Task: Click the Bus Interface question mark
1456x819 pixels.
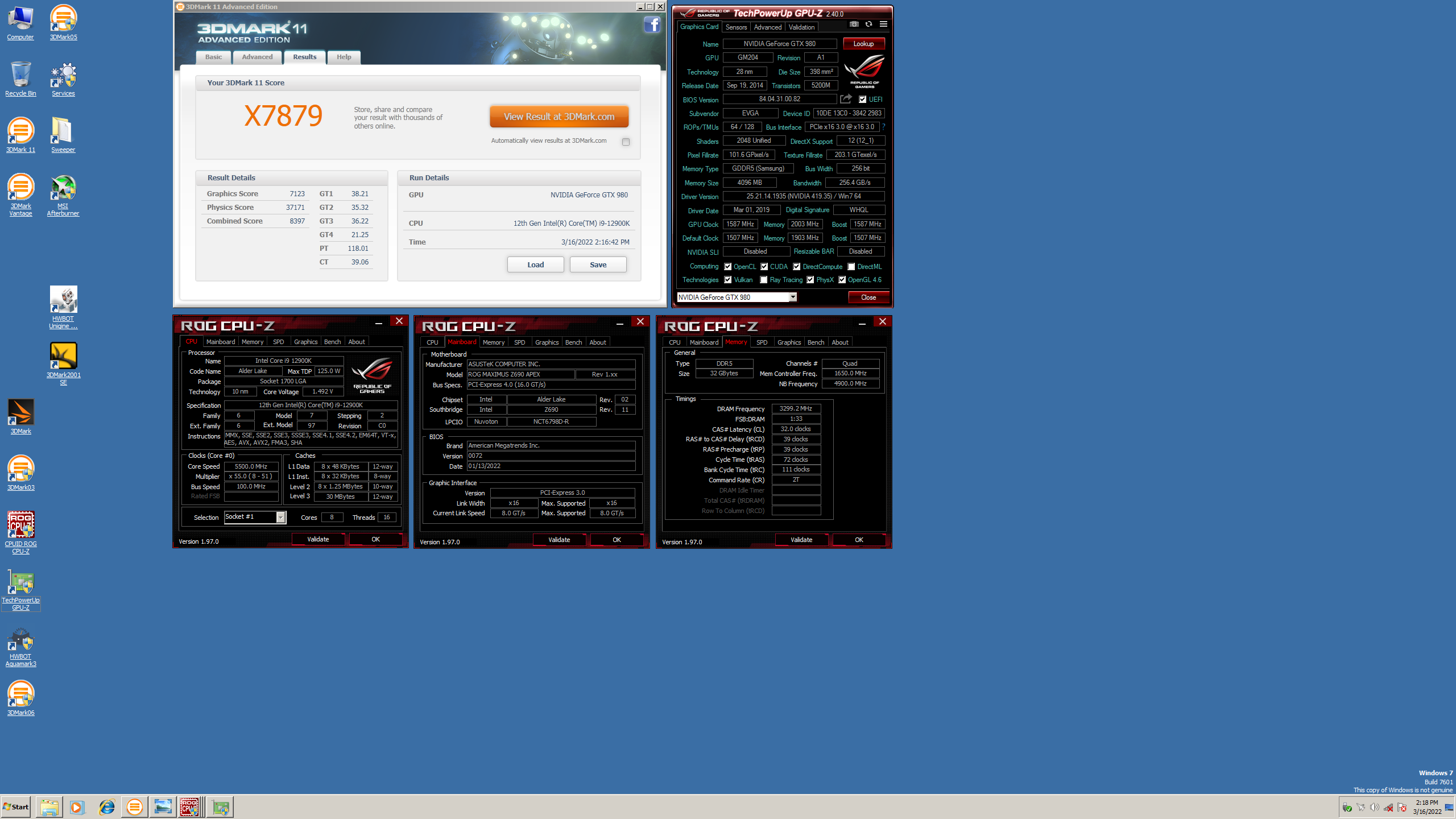Action: click(883, 127)
